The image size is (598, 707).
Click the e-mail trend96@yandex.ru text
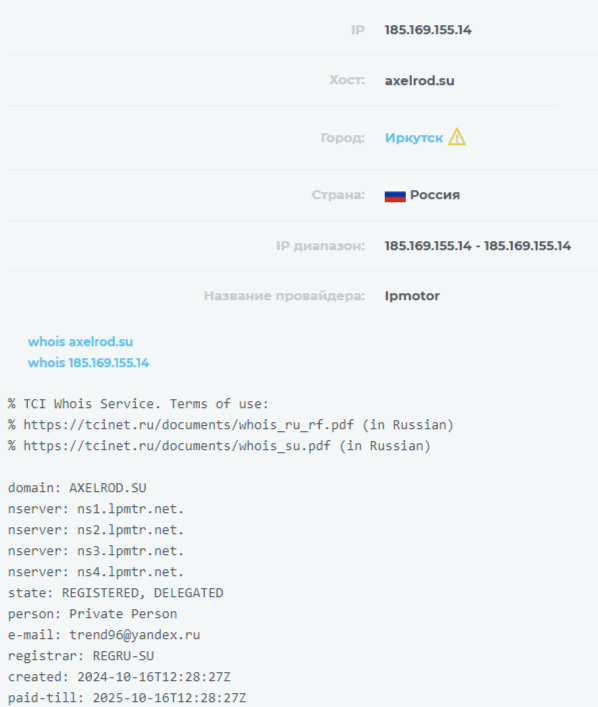point(135,635)
